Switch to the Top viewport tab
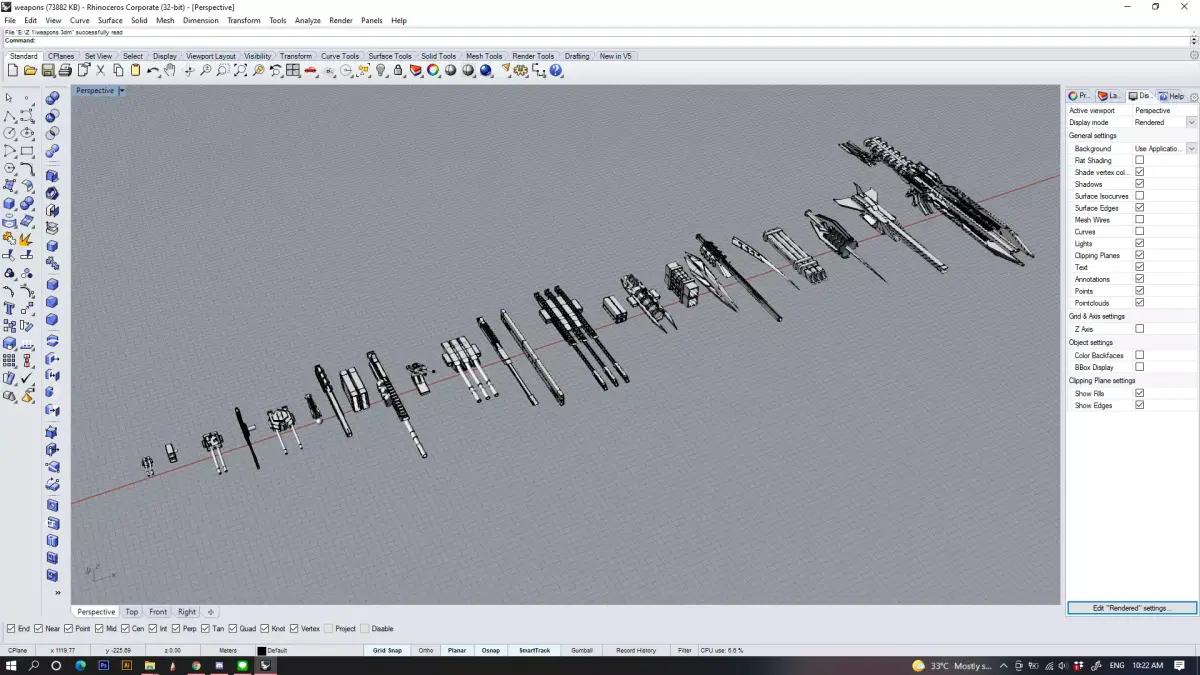Image resolution: width=1200 pixels, height=675 pixels. (132, 612)
